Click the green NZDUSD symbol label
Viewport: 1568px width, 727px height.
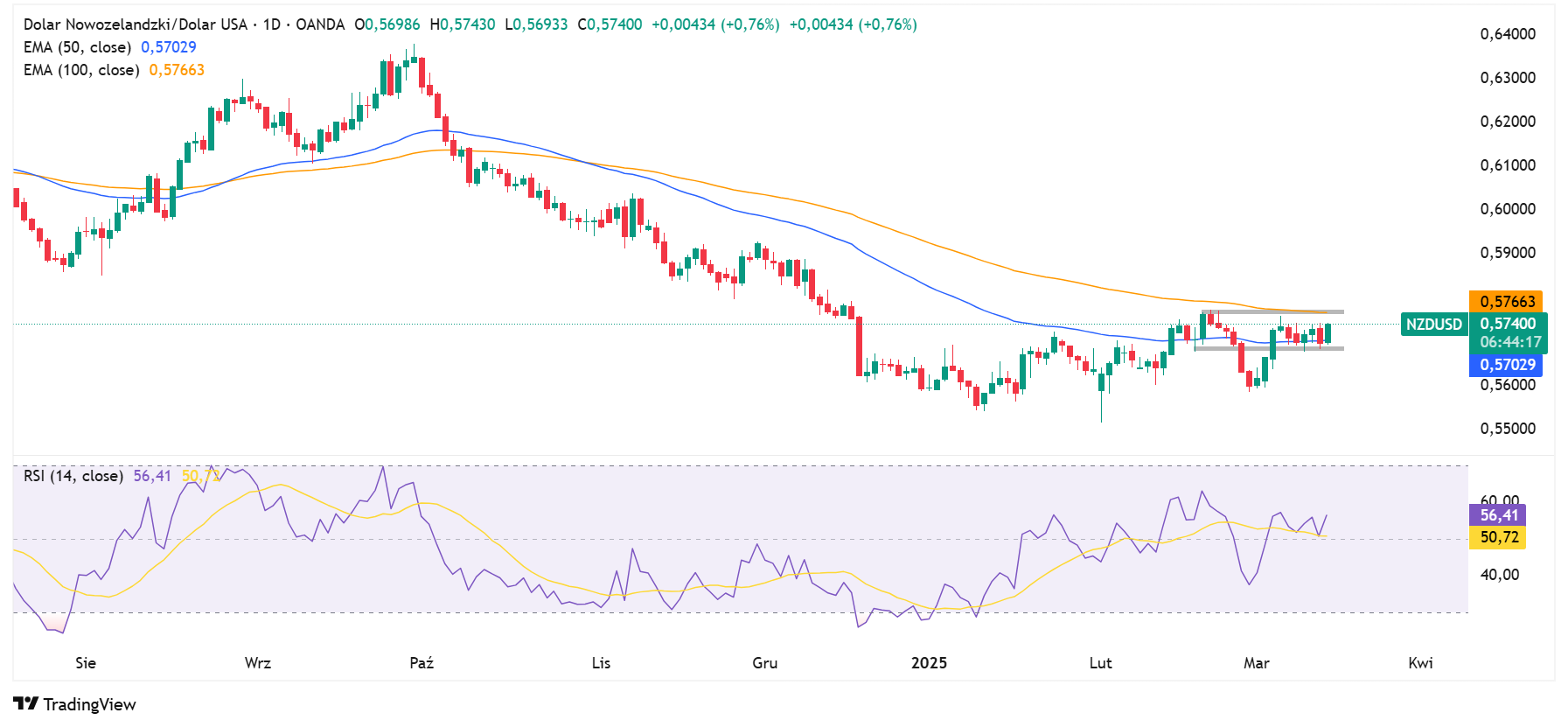(x=1433, y=325)
